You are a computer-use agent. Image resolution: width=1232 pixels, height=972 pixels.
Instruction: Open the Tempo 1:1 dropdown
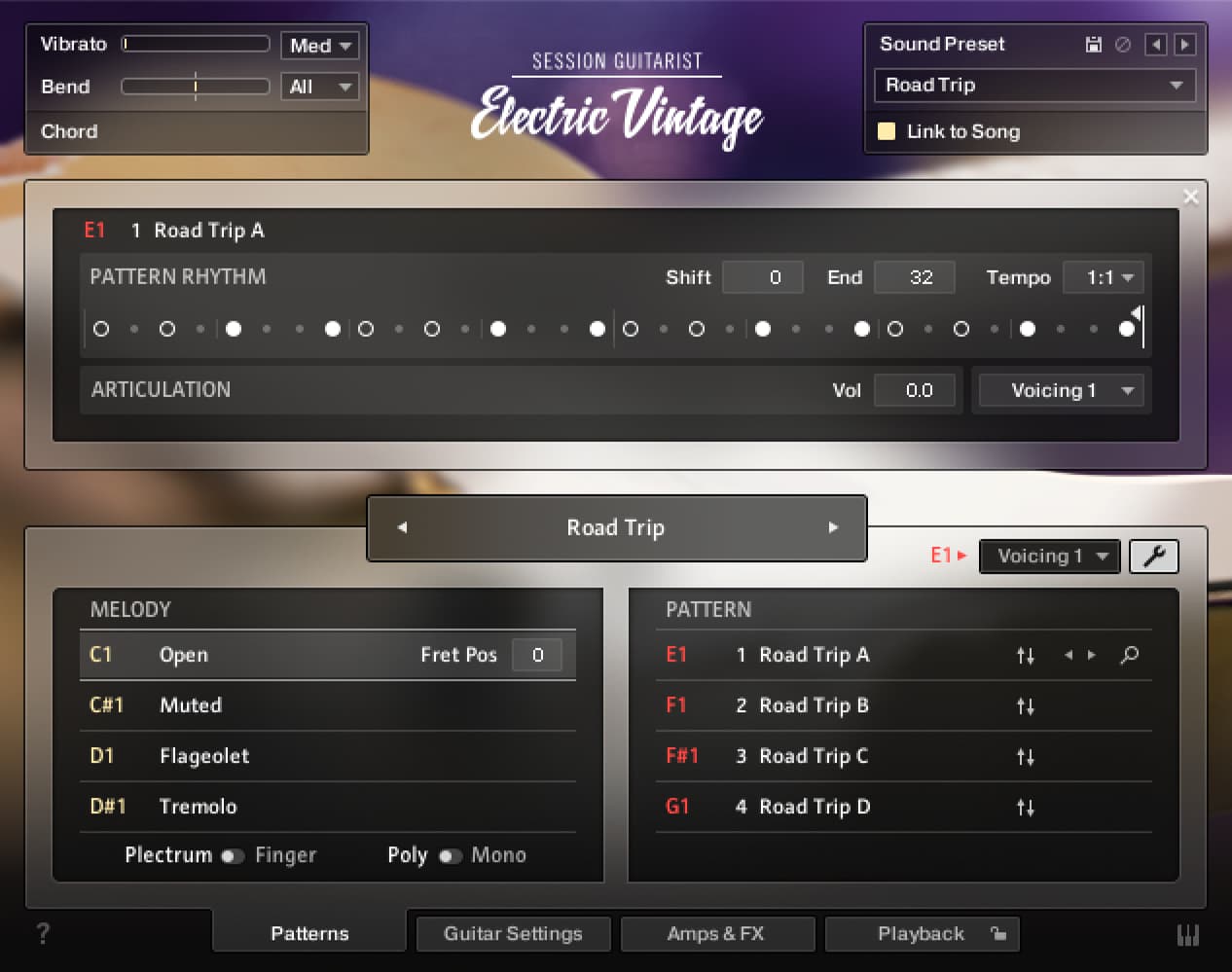[1104, 277]
